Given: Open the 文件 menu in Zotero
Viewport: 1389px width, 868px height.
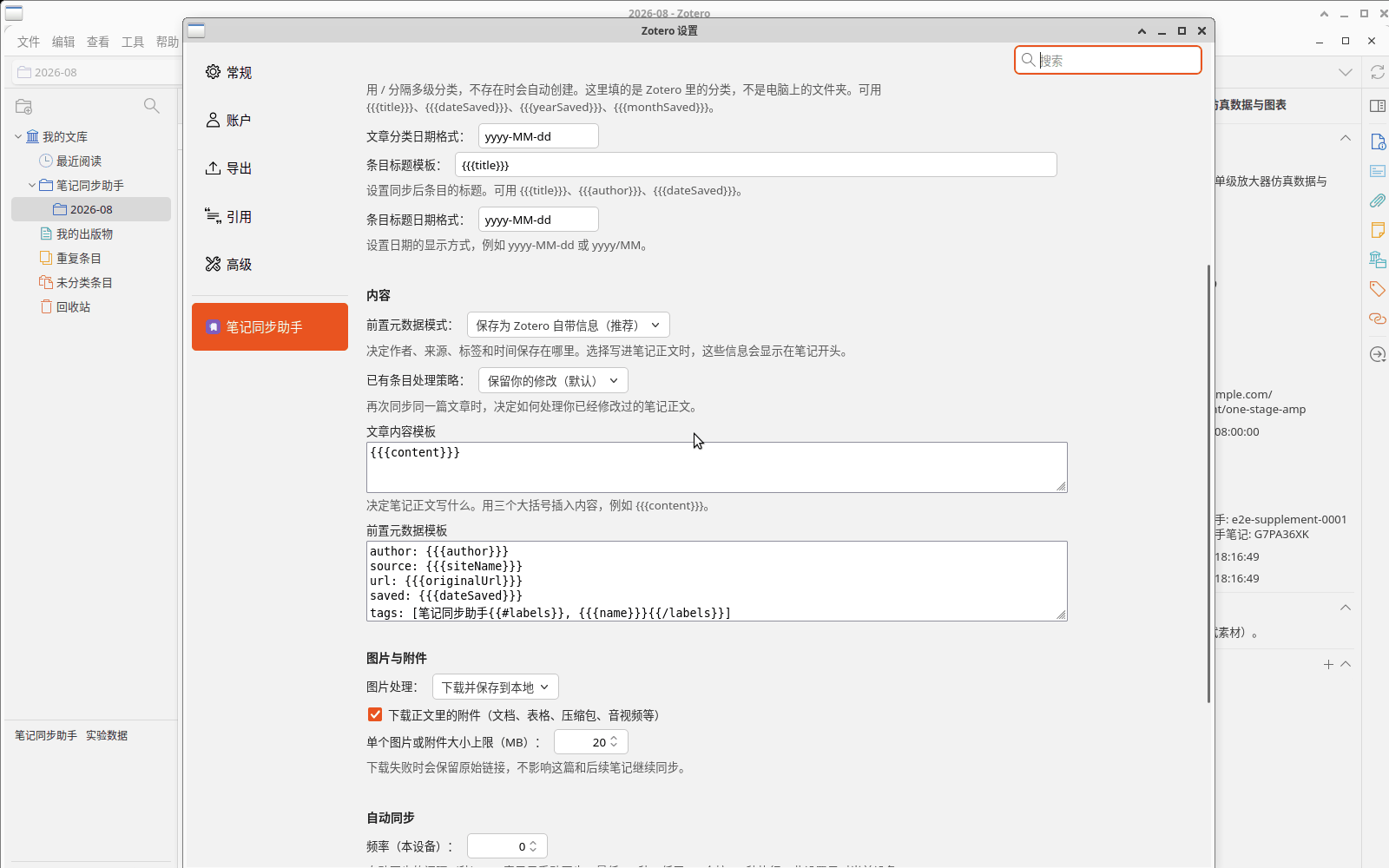Looking at the screenshot, I should click(x=29, y=42).
